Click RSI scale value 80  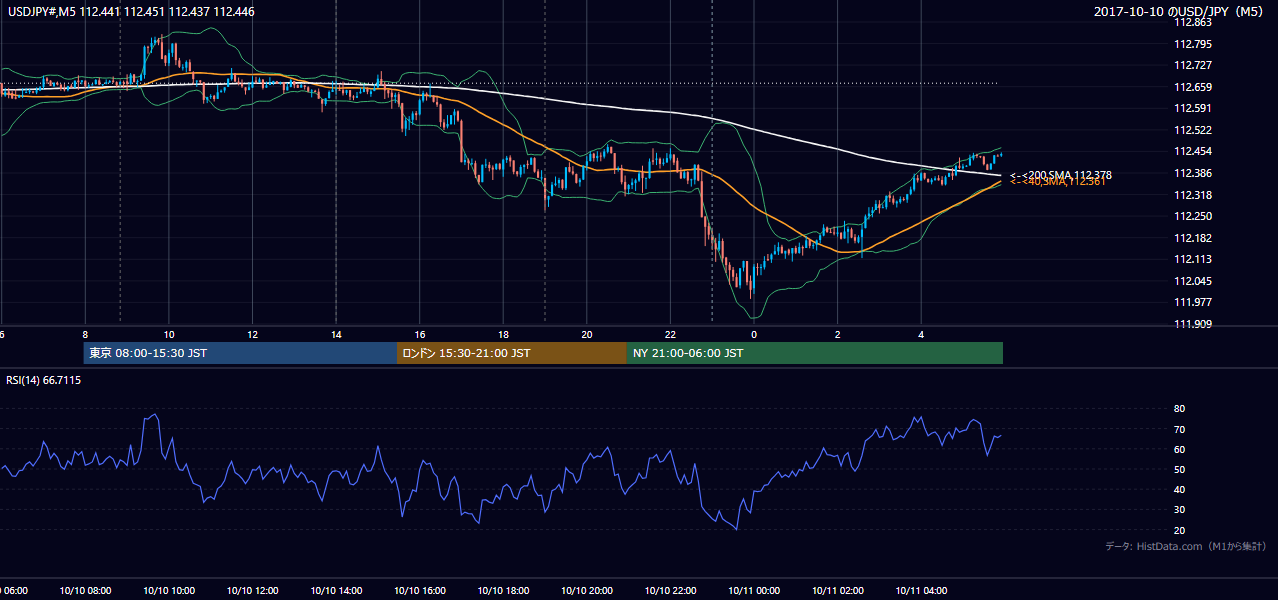click(1179, 409)
